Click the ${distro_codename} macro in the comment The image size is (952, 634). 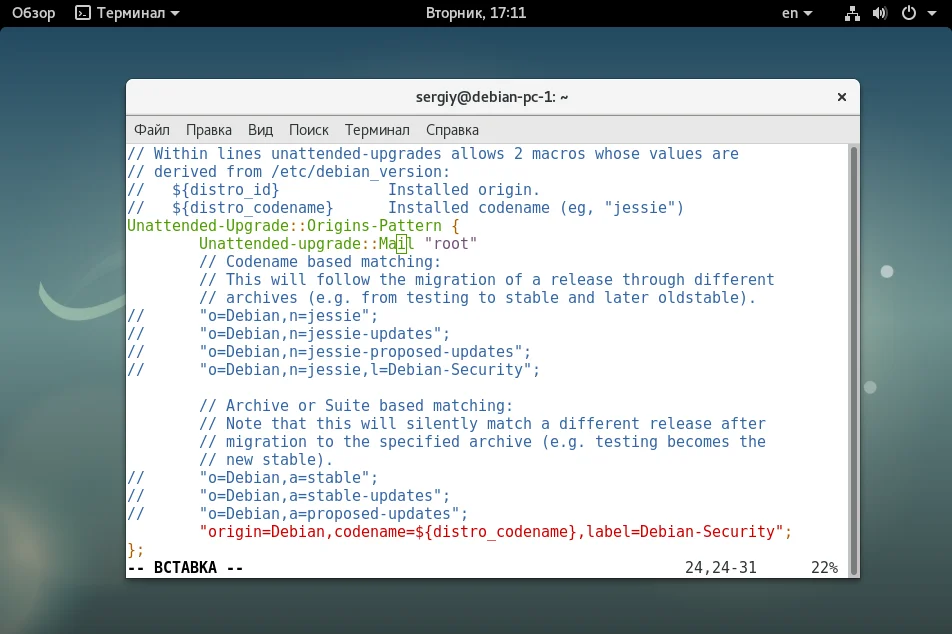[253, 208]
